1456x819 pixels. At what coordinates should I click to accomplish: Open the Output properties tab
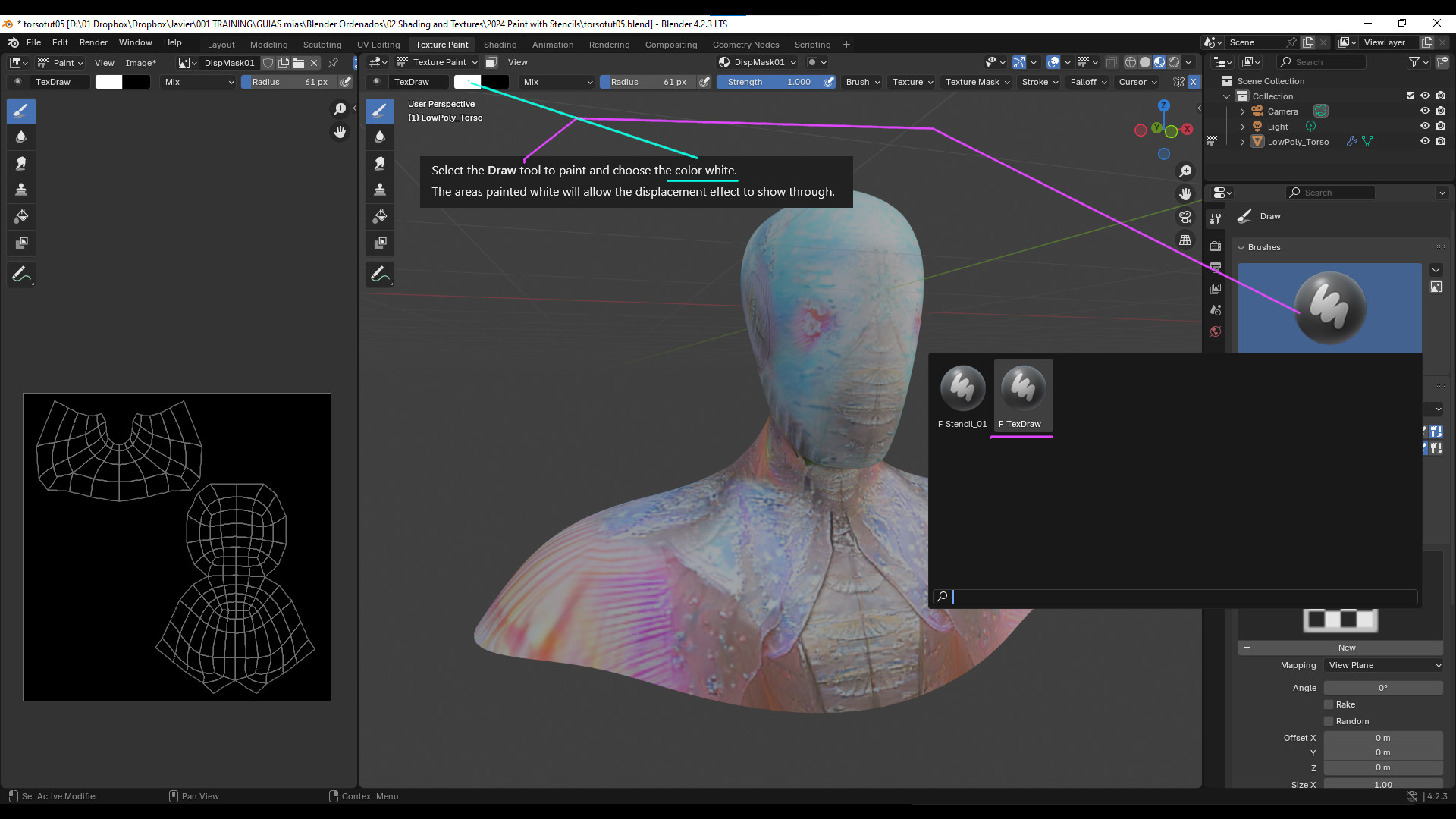[1216, 268]
